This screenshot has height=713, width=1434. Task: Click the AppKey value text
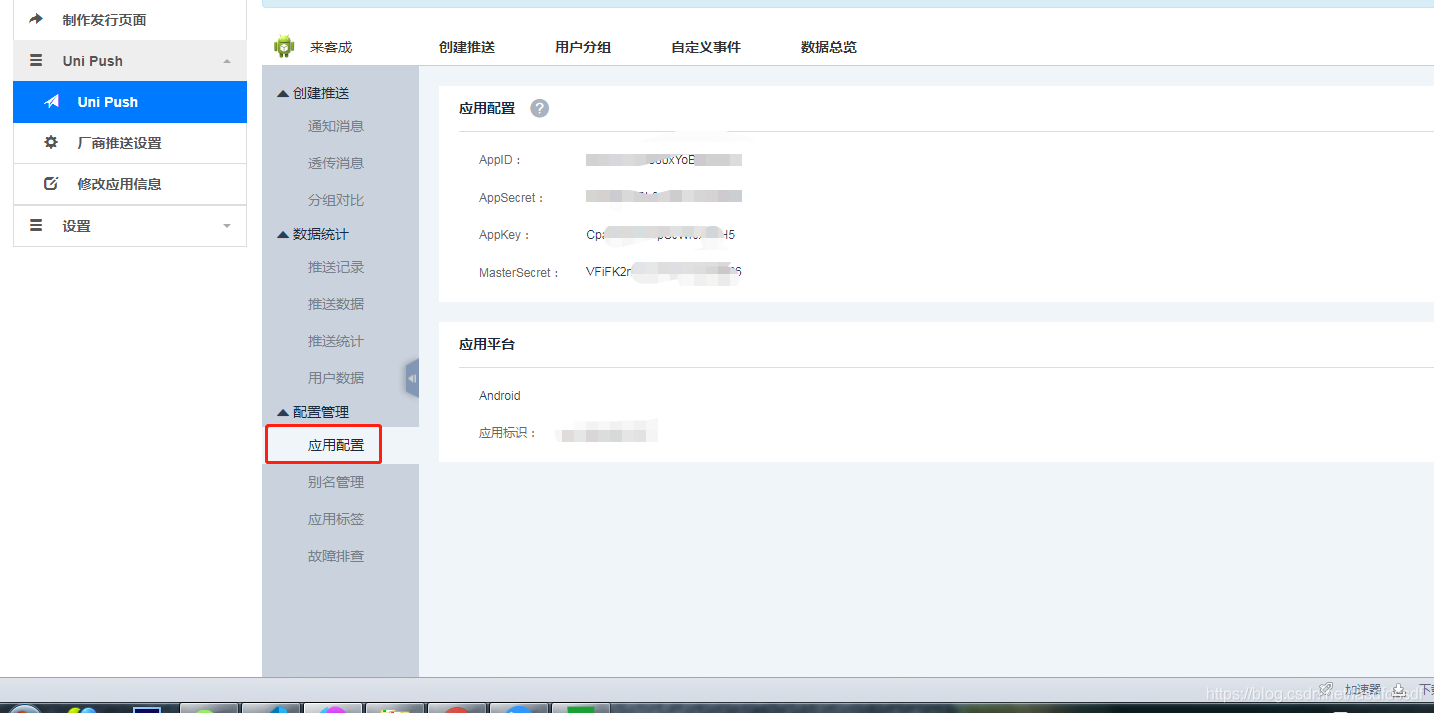tap(661, 235)
